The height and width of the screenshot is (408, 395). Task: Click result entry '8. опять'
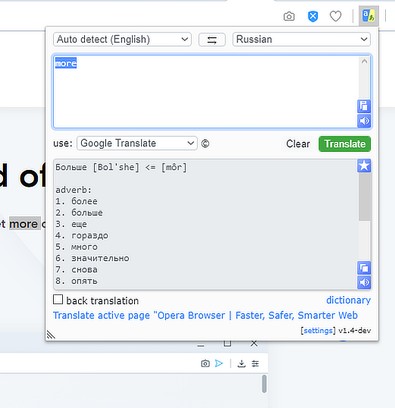(76, 281)
